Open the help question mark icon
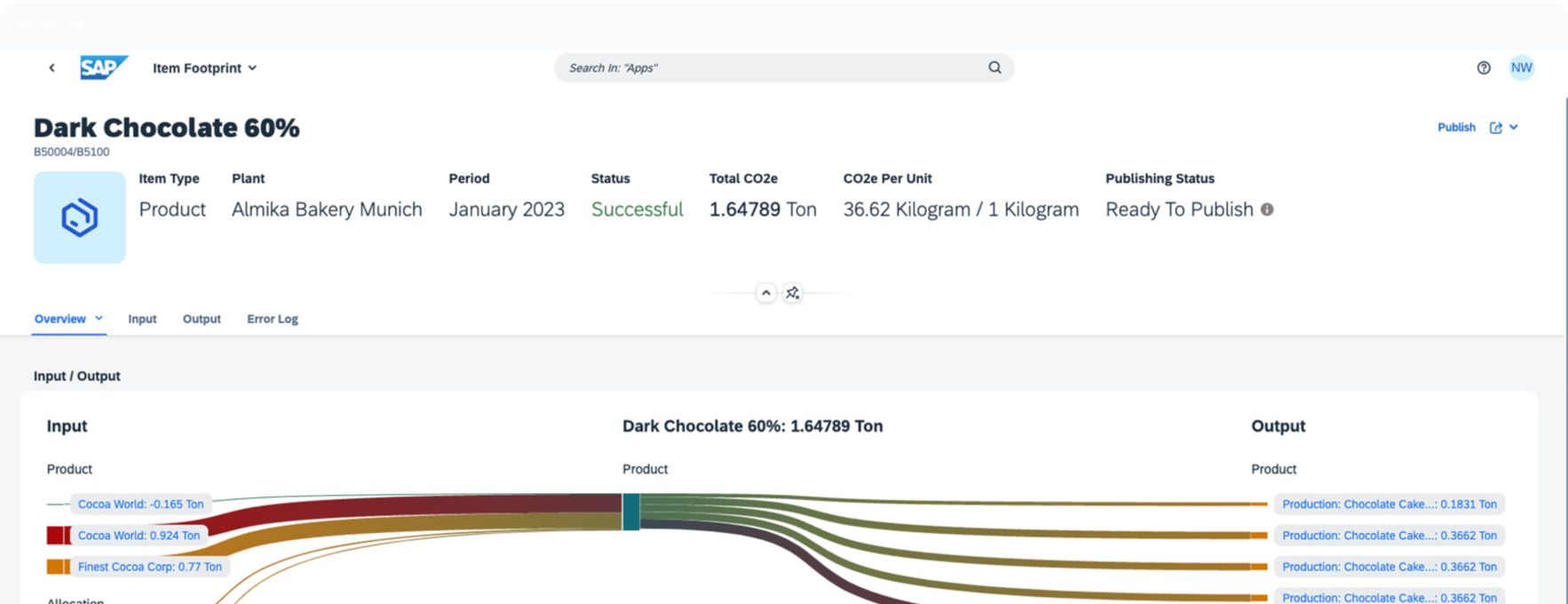The image size is (1568, 604). tap(1484, 68)
